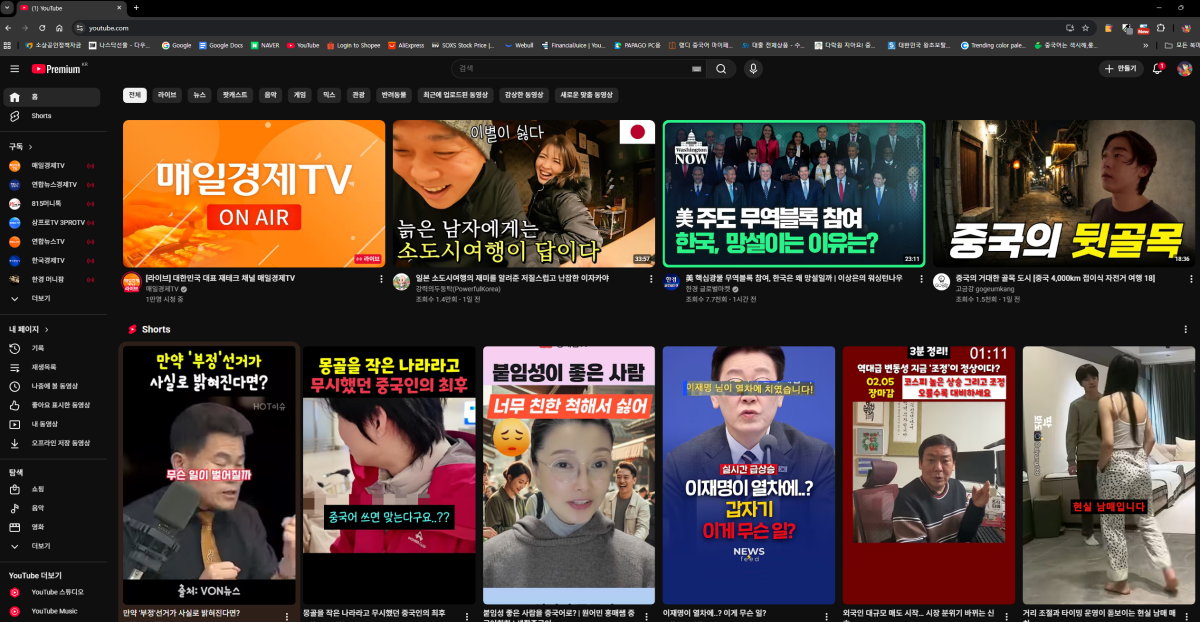Open the on-screen keyboard in search box
The image size is (1200, 622).
(696, 69)
